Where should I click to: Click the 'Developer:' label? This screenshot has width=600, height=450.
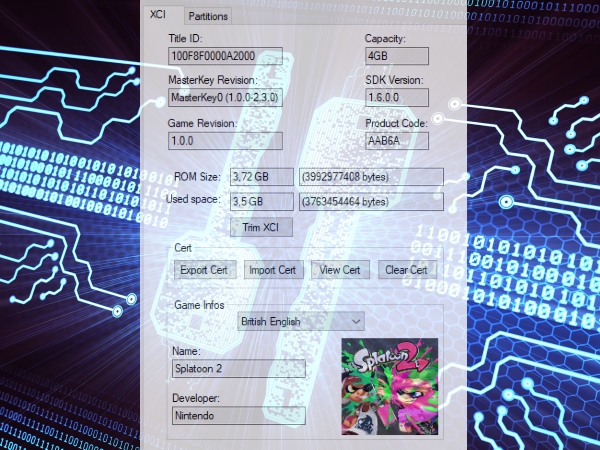point(196,398)
